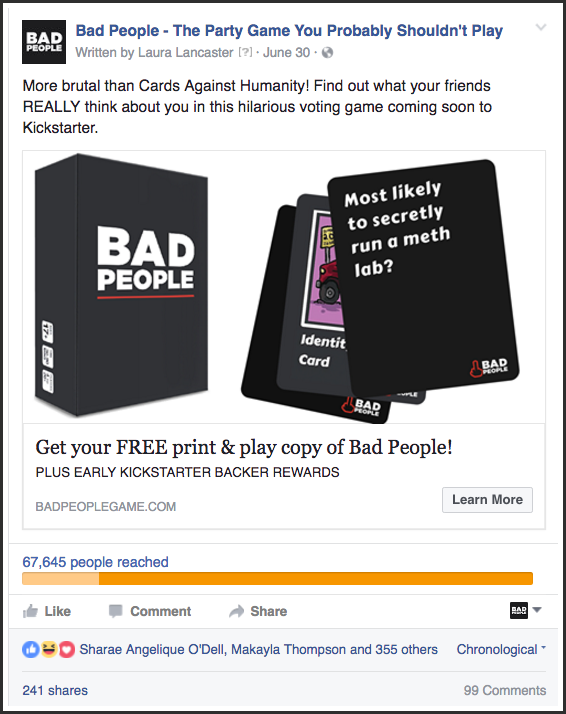Viewport: 566px width, 714px height.
Task: Click the Bad People page profile picture
Action: [x=44, y=41]
